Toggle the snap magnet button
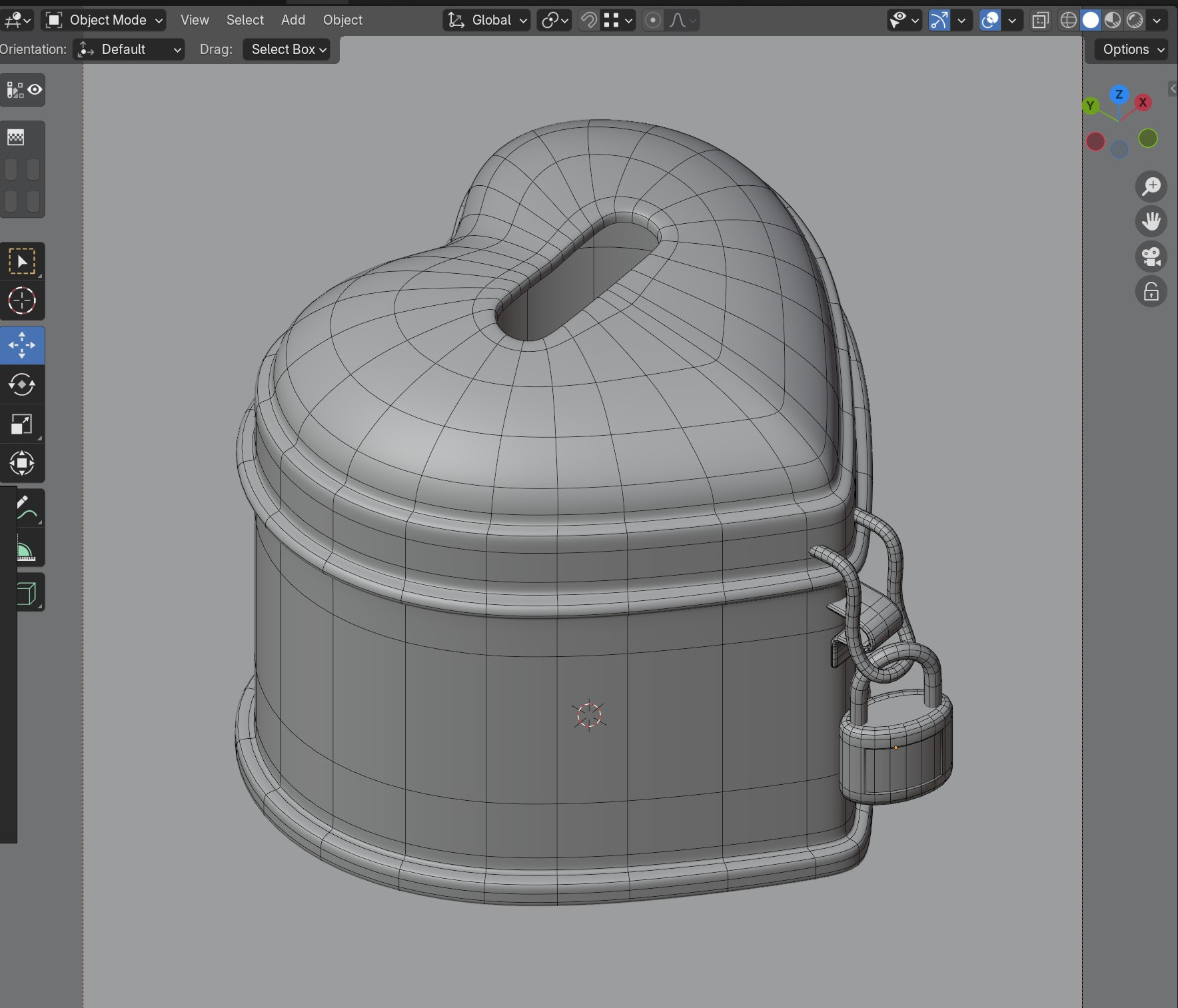 [x=589, y=20]
